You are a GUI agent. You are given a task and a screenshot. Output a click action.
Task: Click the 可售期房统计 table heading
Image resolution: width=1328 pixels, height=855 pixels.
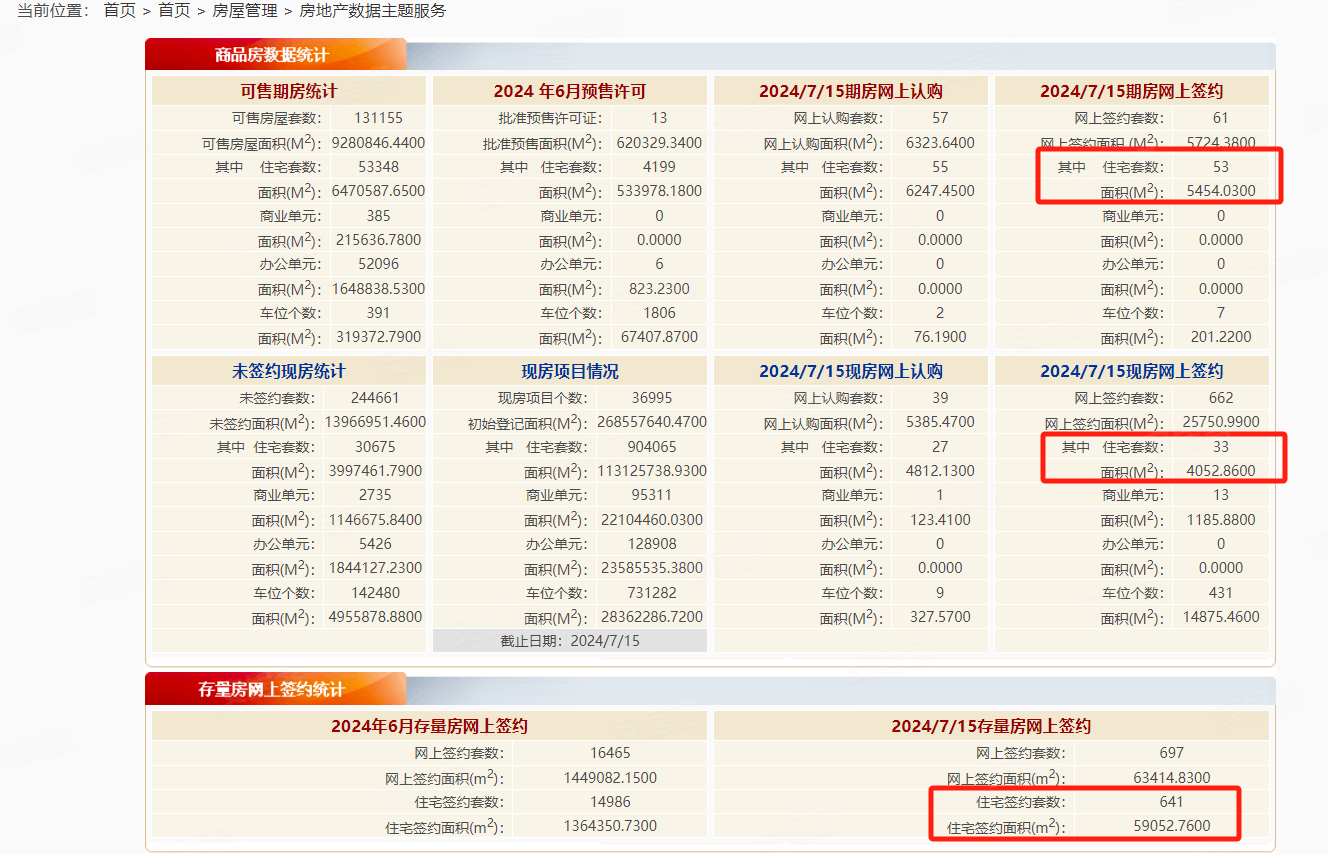click(x=288, y=91)
